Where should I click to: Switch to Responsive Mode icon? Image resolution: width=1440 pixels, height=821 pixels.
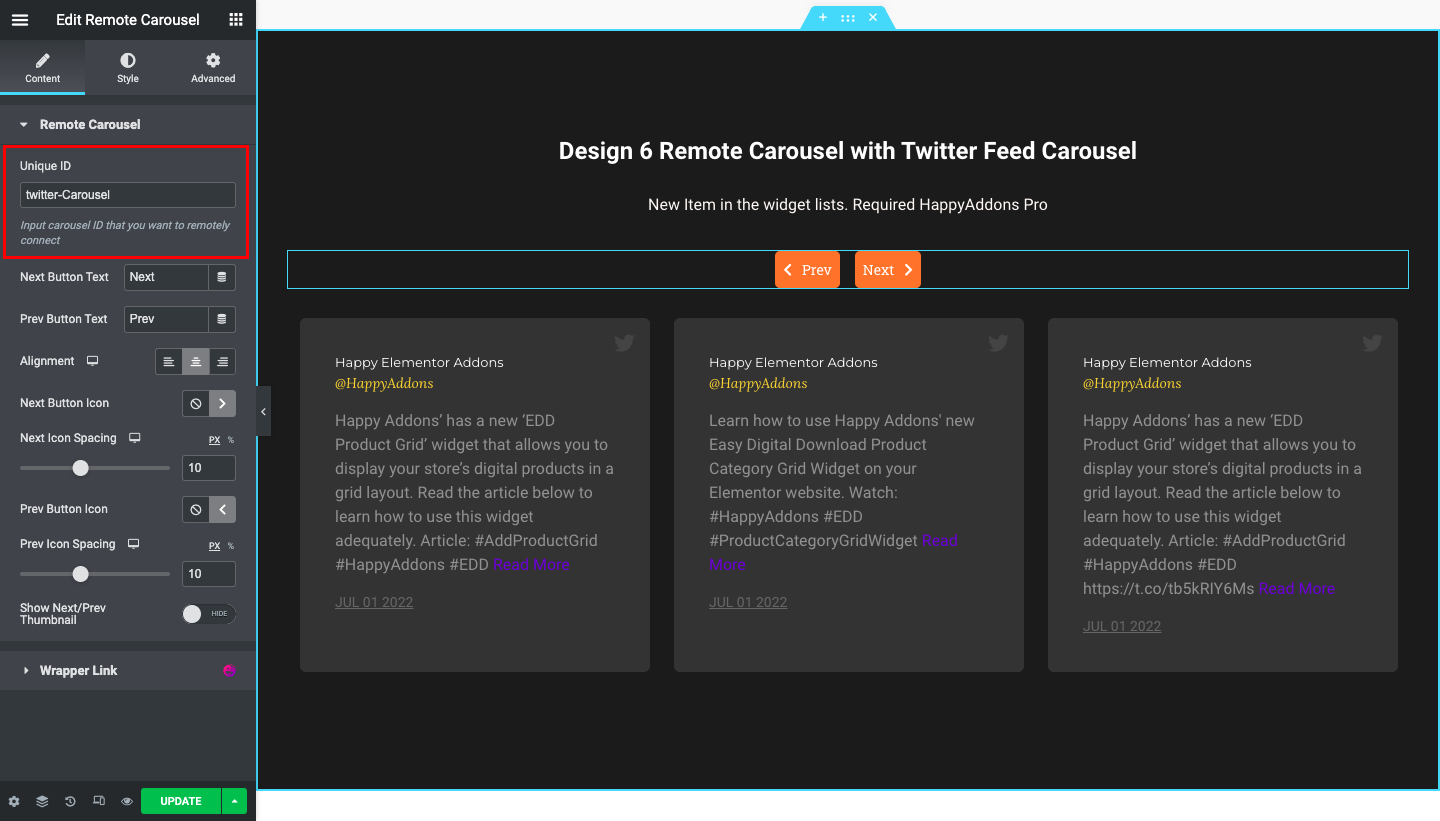tap(97, 801)
